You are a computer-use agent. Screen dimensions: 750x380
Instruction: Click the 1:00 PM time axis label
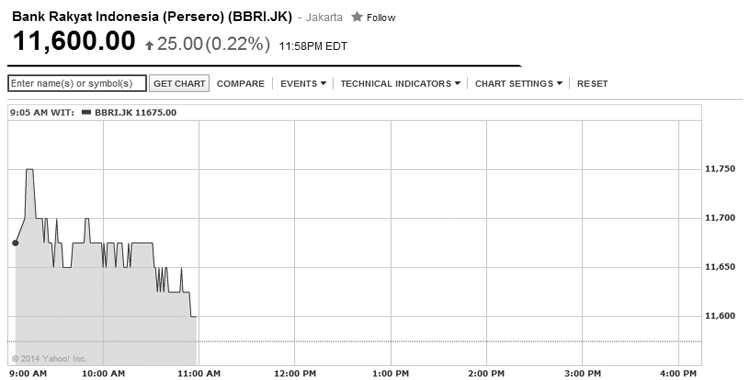390,373
